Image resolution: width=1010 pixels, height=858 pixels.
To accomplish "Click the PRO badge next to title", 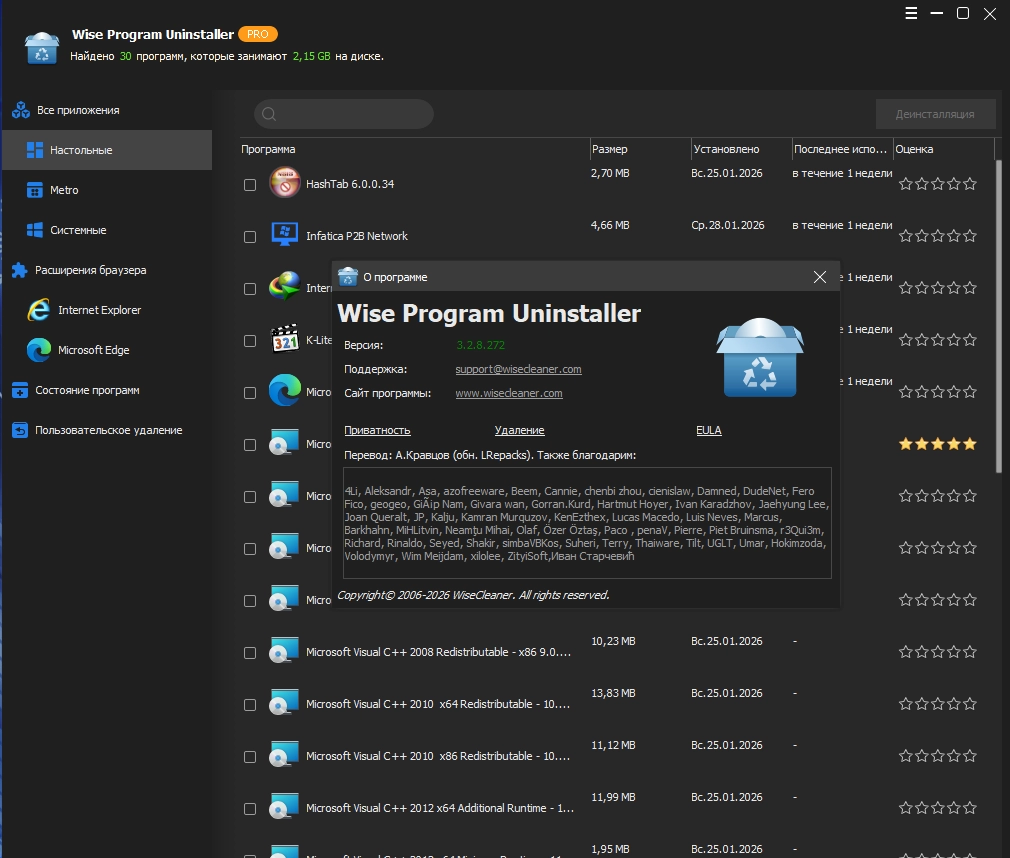I will [x=258, y=34].
